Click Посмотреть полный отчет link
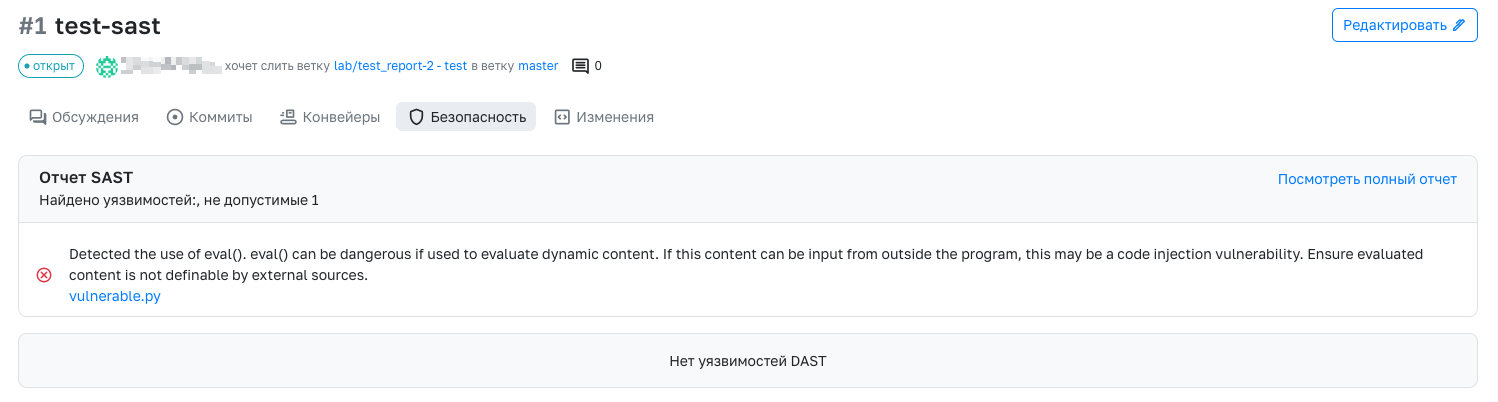 pos(1367,179)
